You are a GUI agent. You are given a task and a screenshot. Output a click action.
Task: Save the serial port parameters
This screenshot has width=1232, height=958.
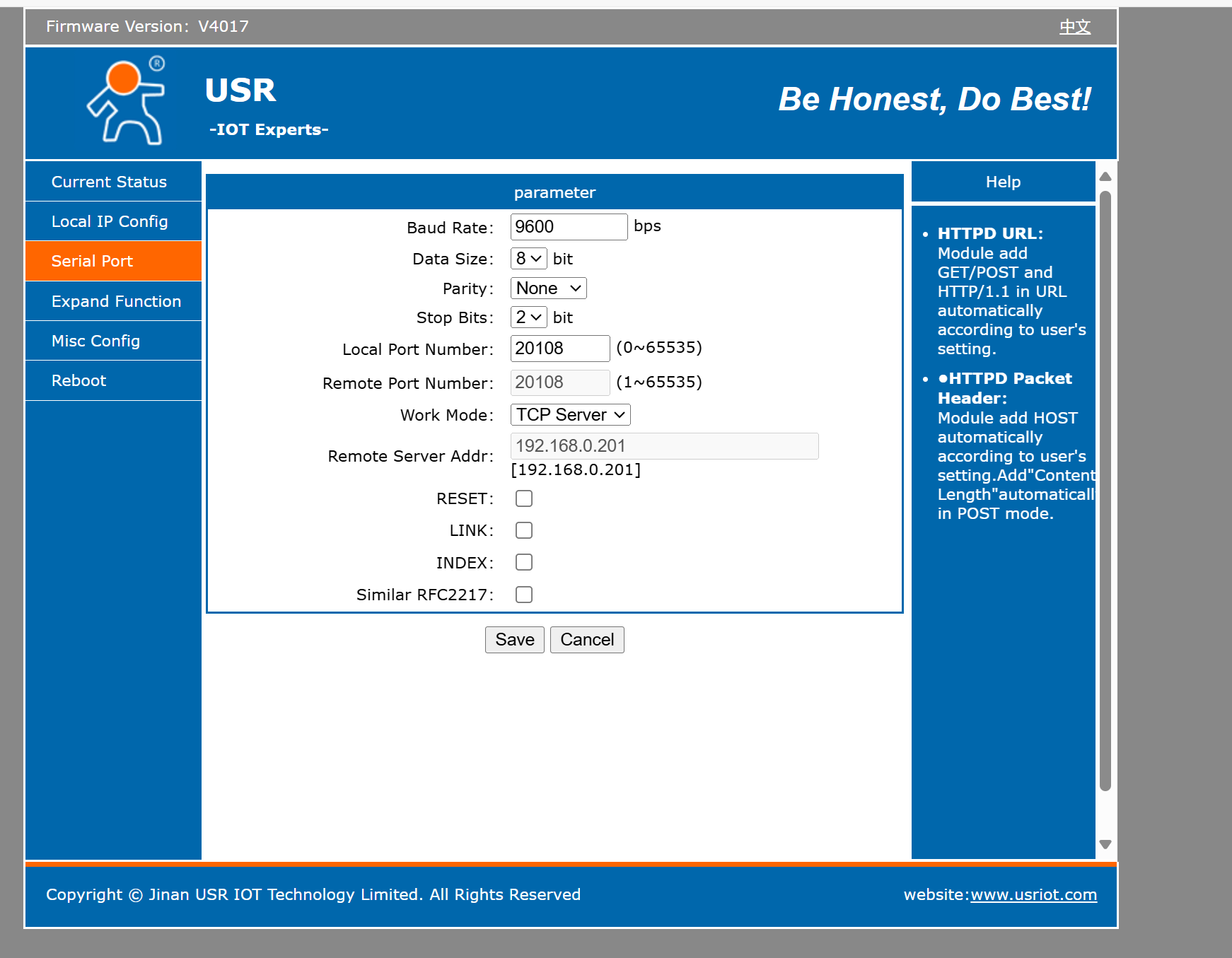(x=514, y=640)
